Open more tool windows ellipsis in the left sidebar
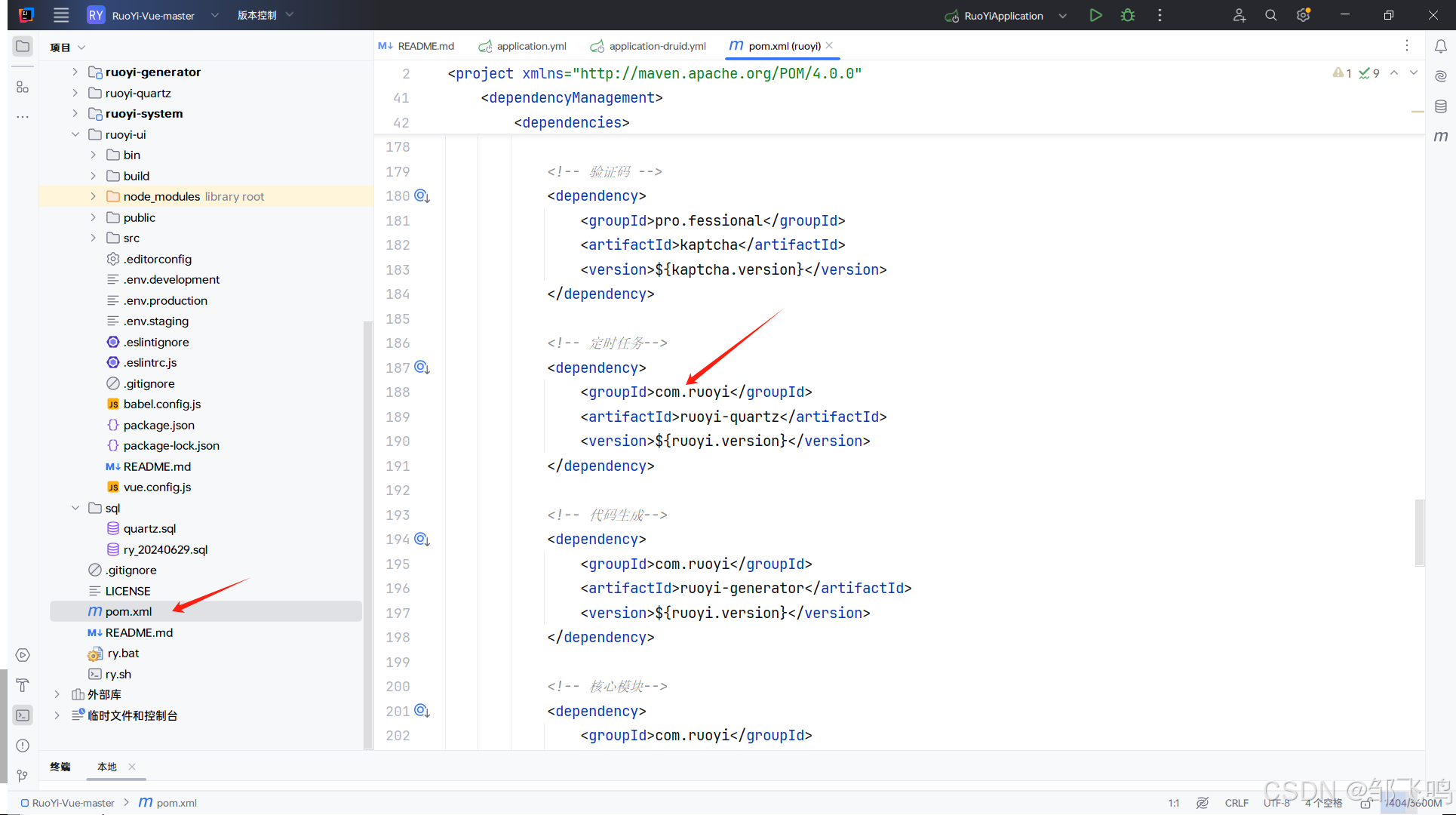The image size is (1456, 815). (23, 117)
